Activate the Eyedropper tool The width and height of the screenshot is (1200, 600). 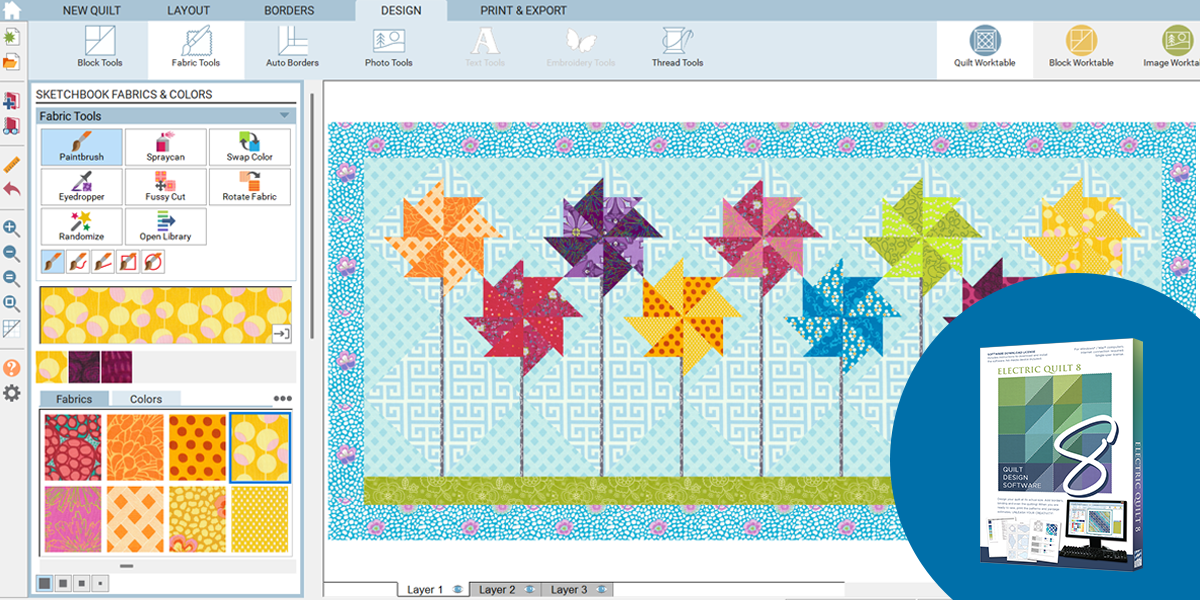(81, 187)
